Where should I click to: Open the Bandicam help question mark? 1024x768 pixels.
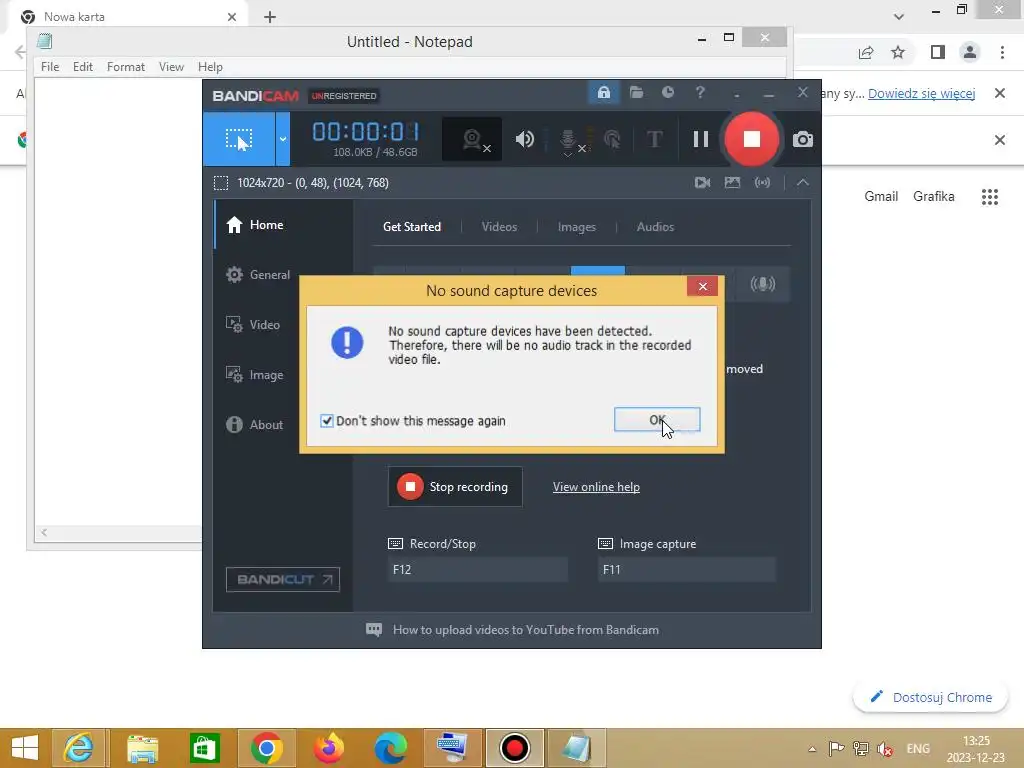coord(699,93)
